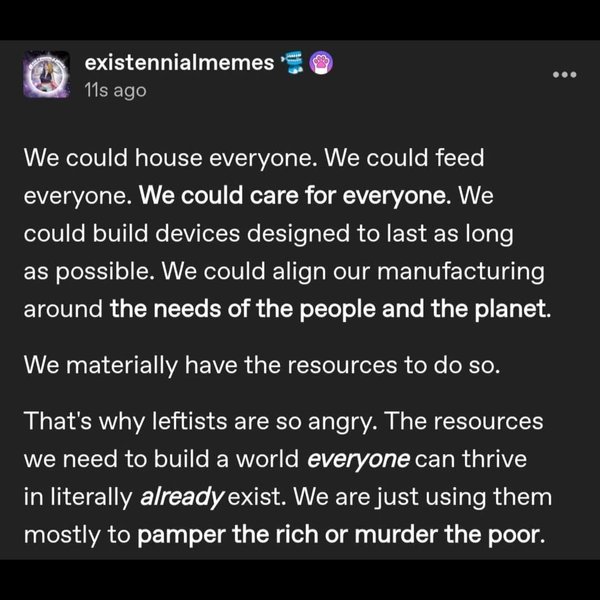Click the phrase 'We are just using them'

422,497
